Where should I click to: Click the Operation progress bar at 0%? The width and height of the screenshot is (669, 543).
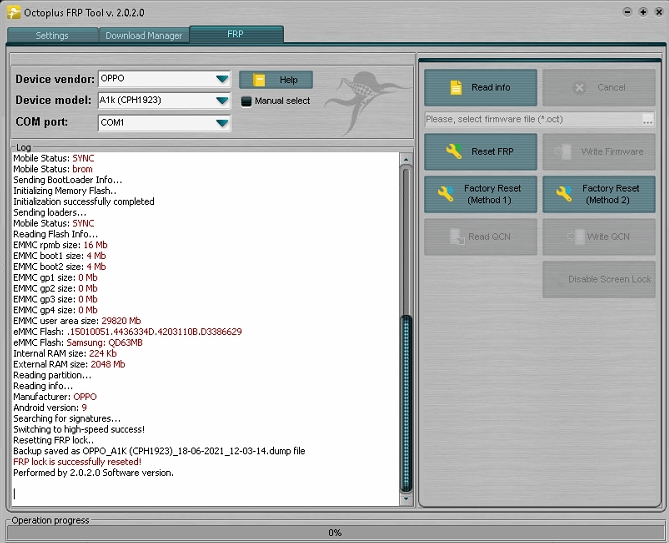(x=334, y=532)
